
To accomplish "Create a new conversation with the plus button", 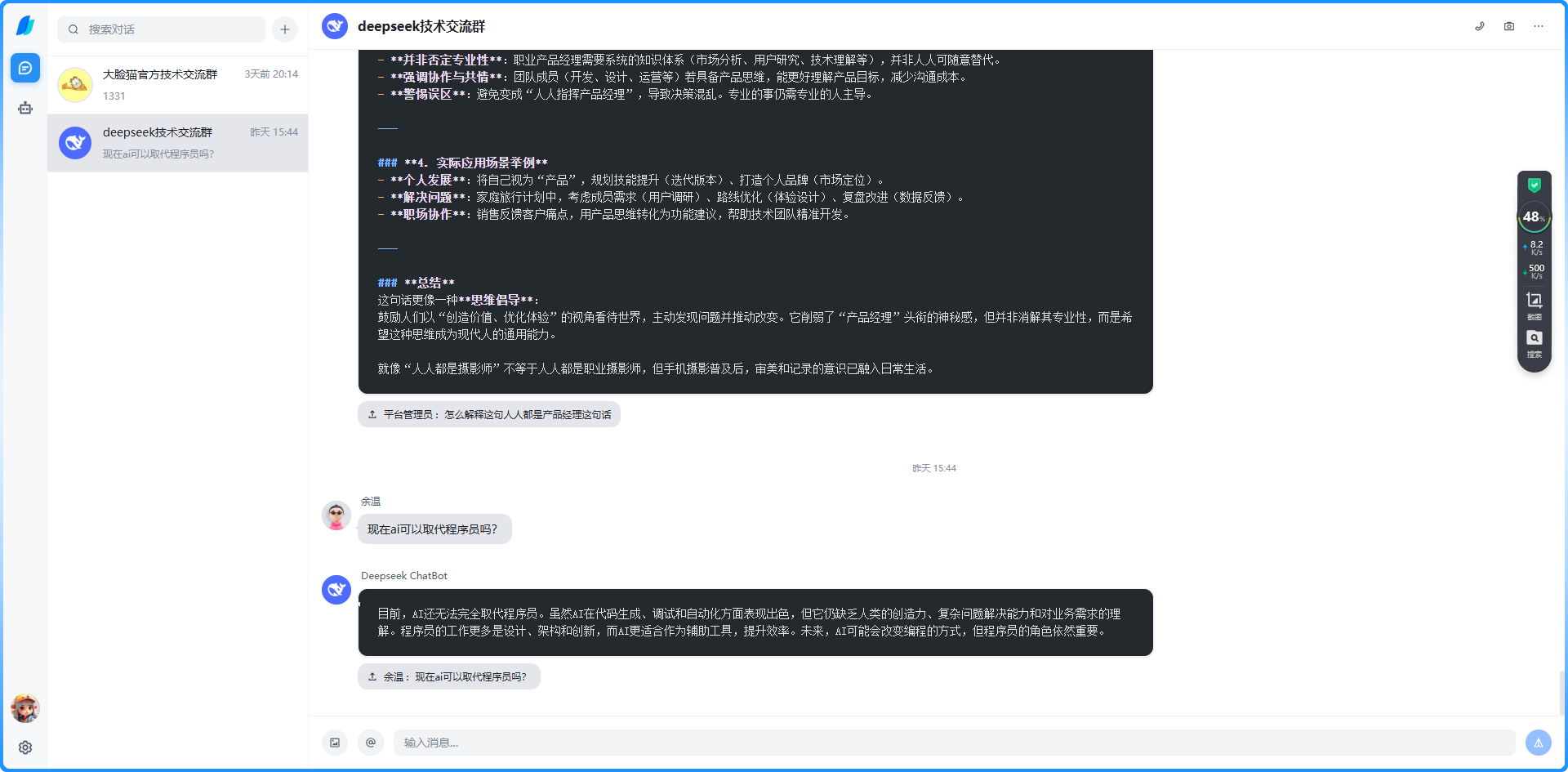I will 284,29.
